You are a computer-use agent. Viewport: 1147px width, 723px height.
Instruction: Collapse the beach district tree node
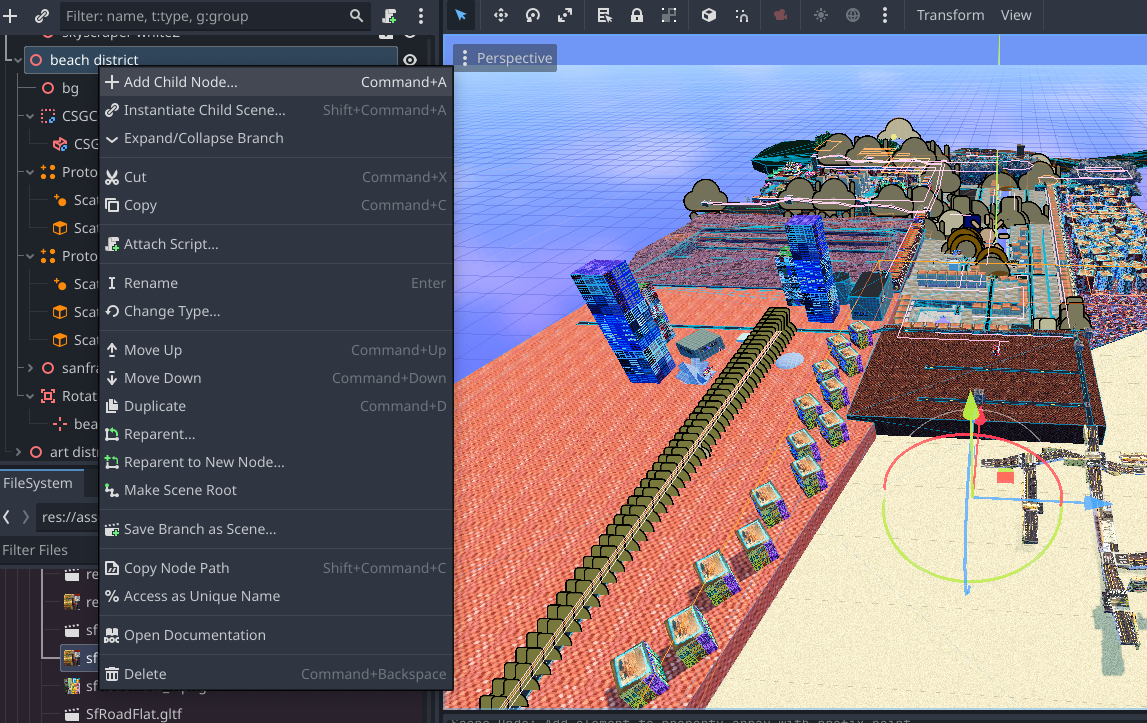point(18,60)
